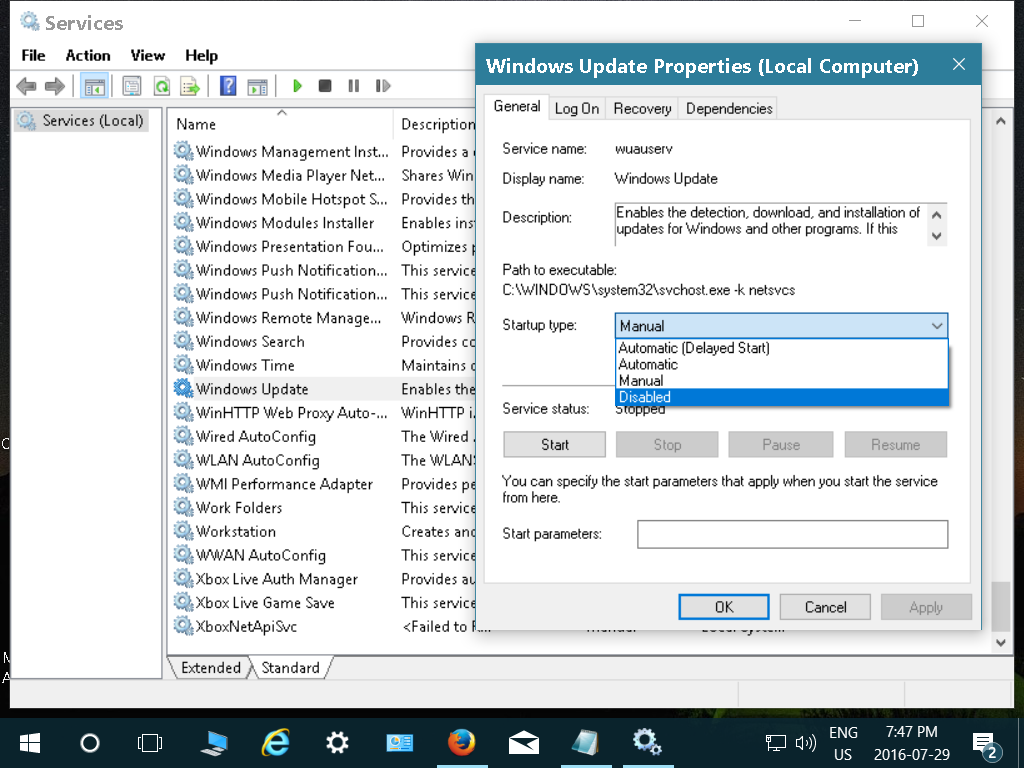Switch to Extended view tab
Screen dimensions: 1024x768
coord(211,667)
